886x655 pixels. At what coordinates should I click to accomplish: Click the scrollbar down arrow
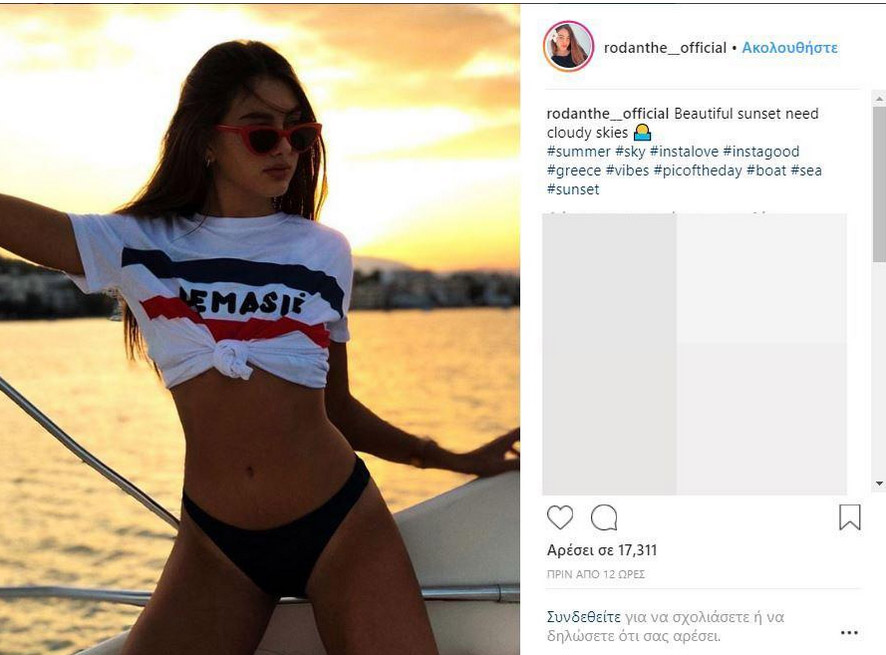879,484
